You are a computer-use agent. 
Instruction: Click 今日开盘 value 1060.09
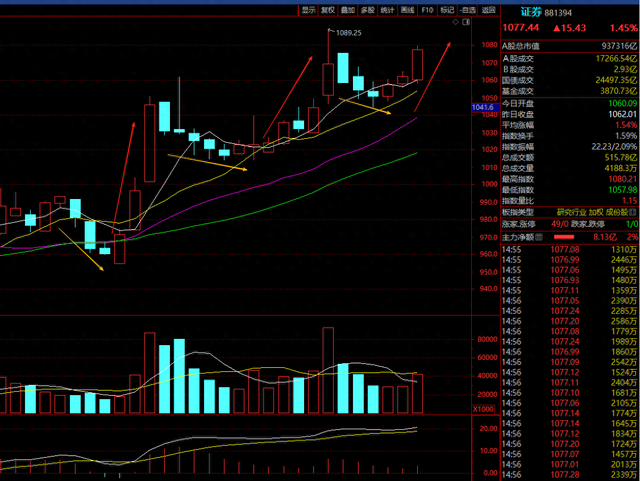[623, 103]
